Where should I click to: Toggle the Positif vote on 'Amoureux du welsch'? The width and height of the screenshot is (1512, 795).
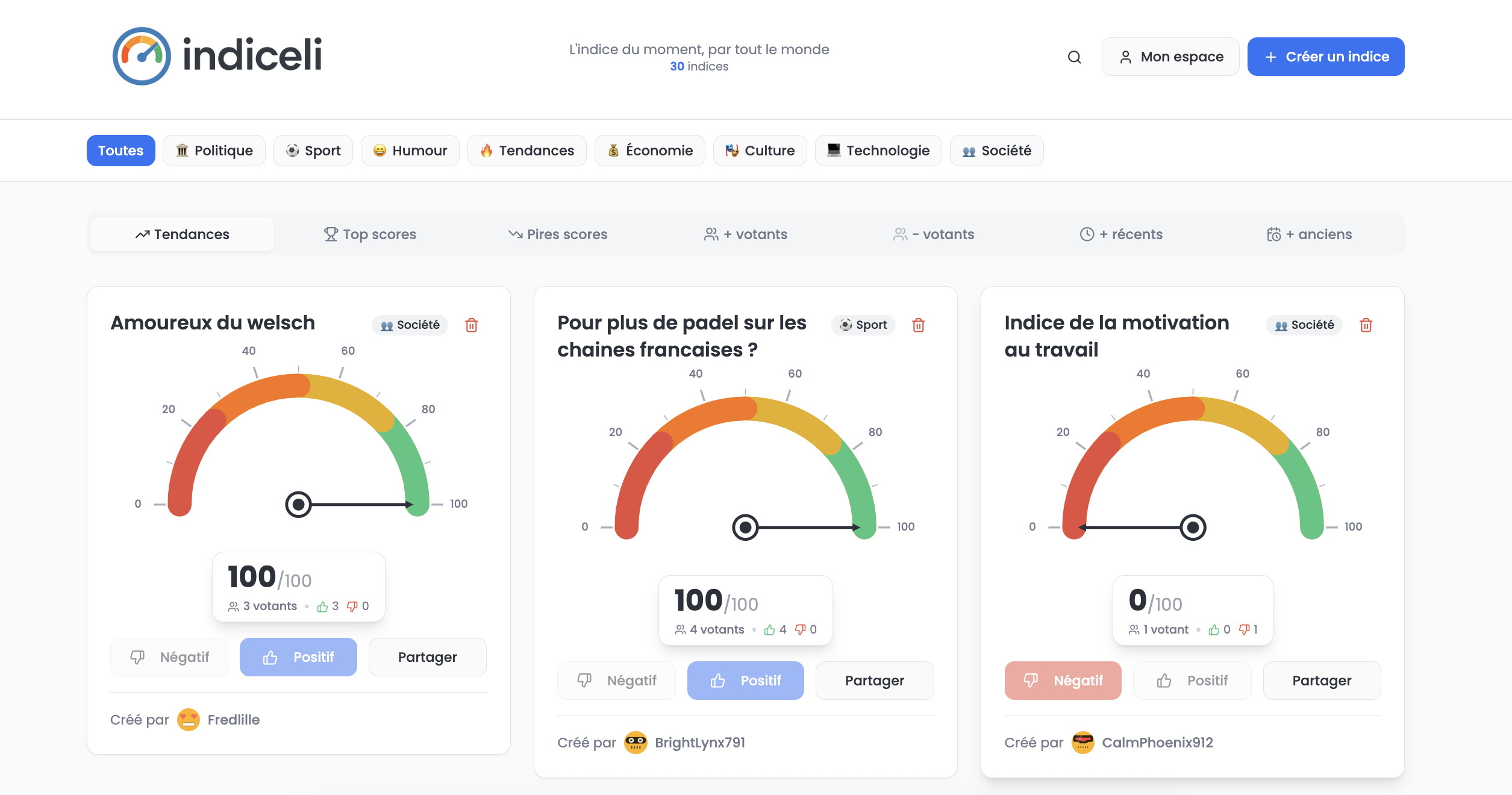[298, 657]
